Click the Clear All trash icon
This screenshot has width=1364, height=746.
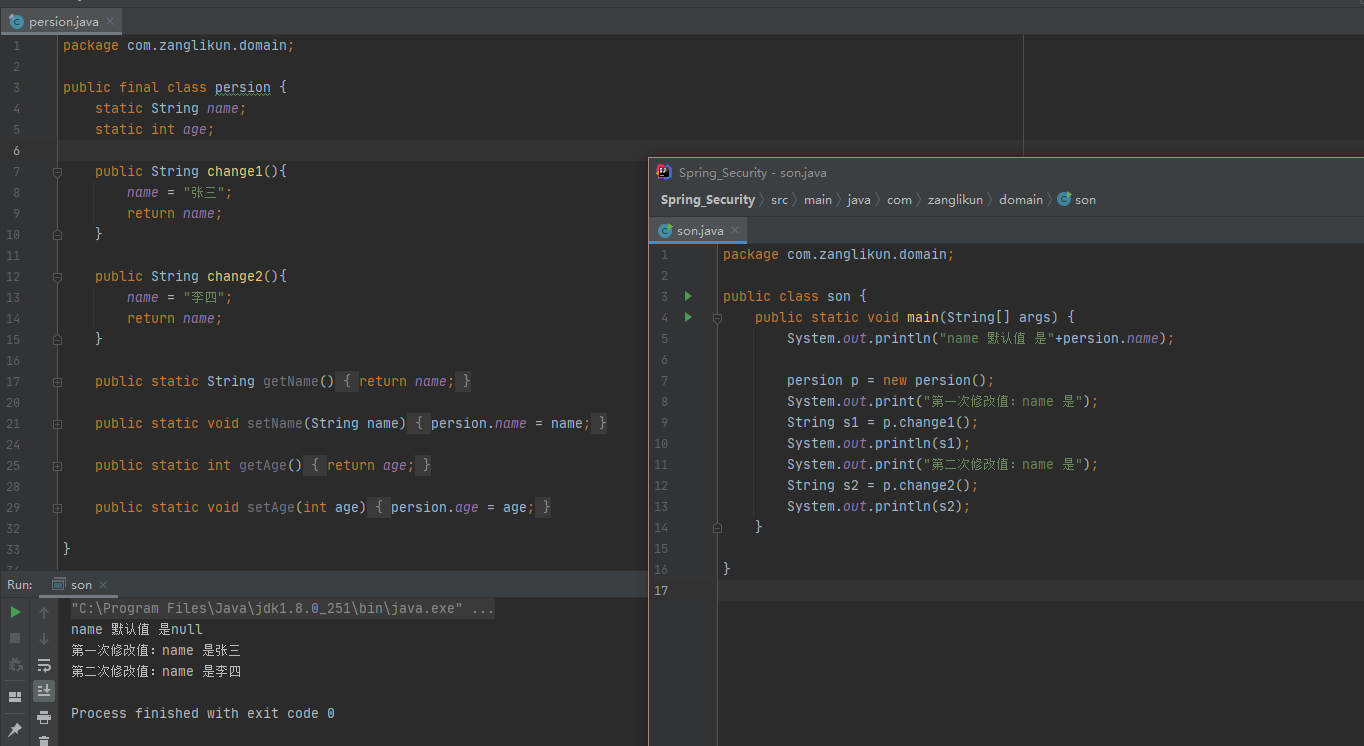tap(44, 741)
